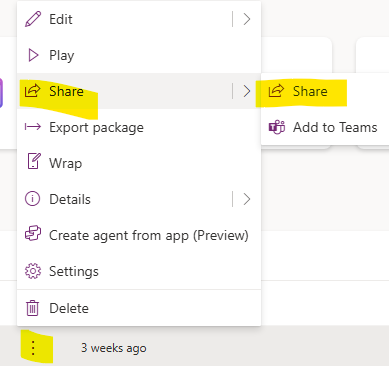Click the pencil Edit icon
This screenshot has width=389, height=366.
coord(33,19)
